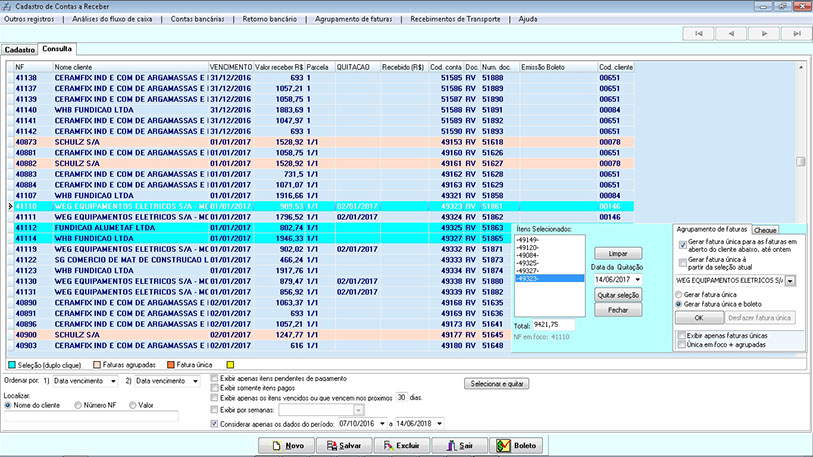Image resolution: width=813 pixels, height=457 pixels.
Task: Switch to the Cadastro tab
Action: click(19, 49)
